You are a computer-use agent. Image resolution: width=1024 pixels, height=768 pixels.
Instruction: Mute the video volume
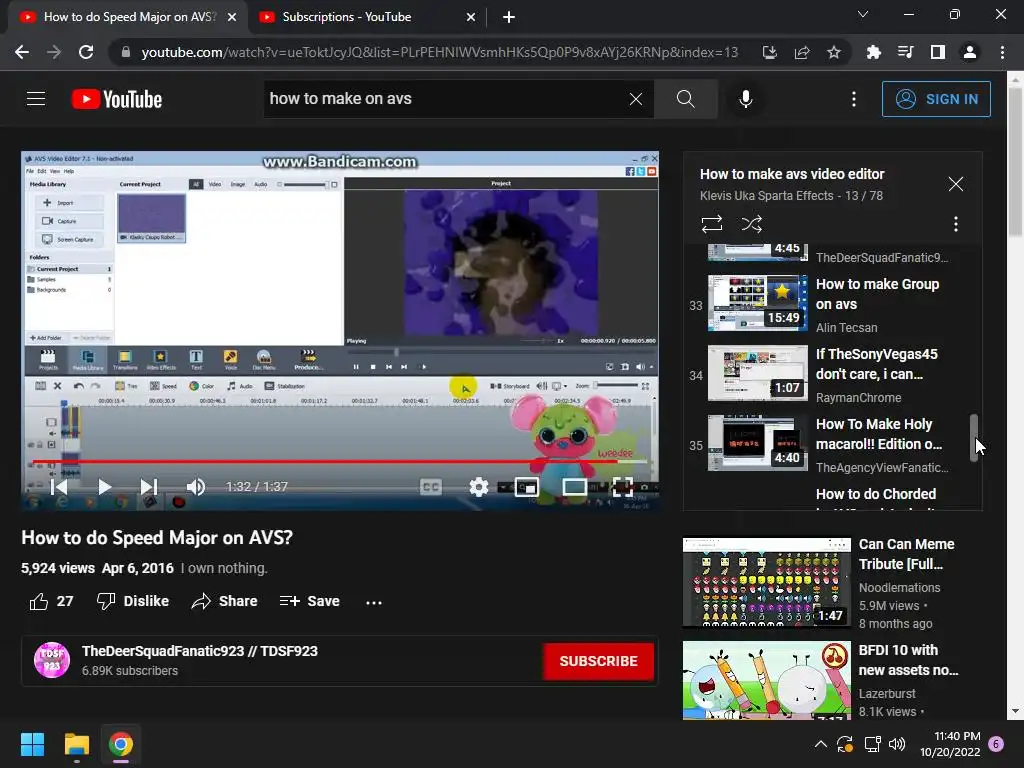pos(195,487)
